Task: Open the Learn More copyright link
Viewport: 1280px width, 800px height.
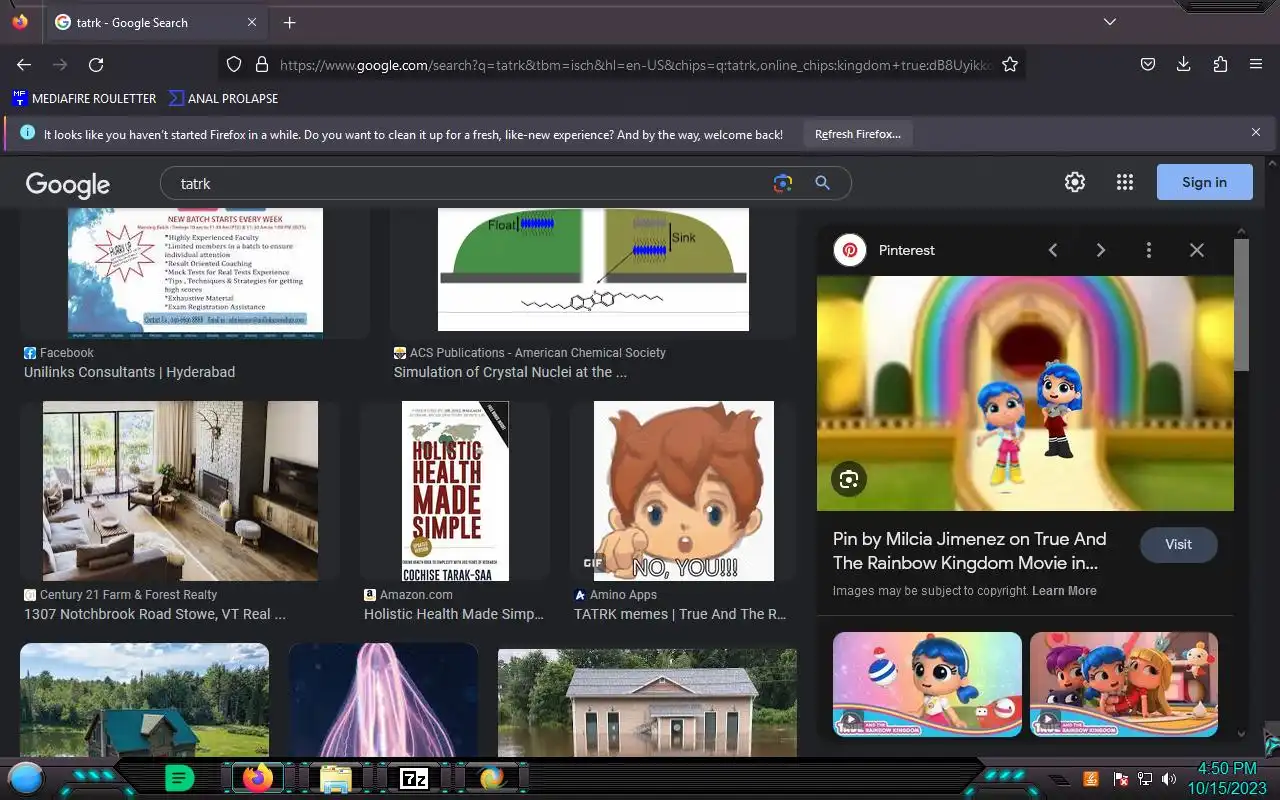Action: point(1064,591)
